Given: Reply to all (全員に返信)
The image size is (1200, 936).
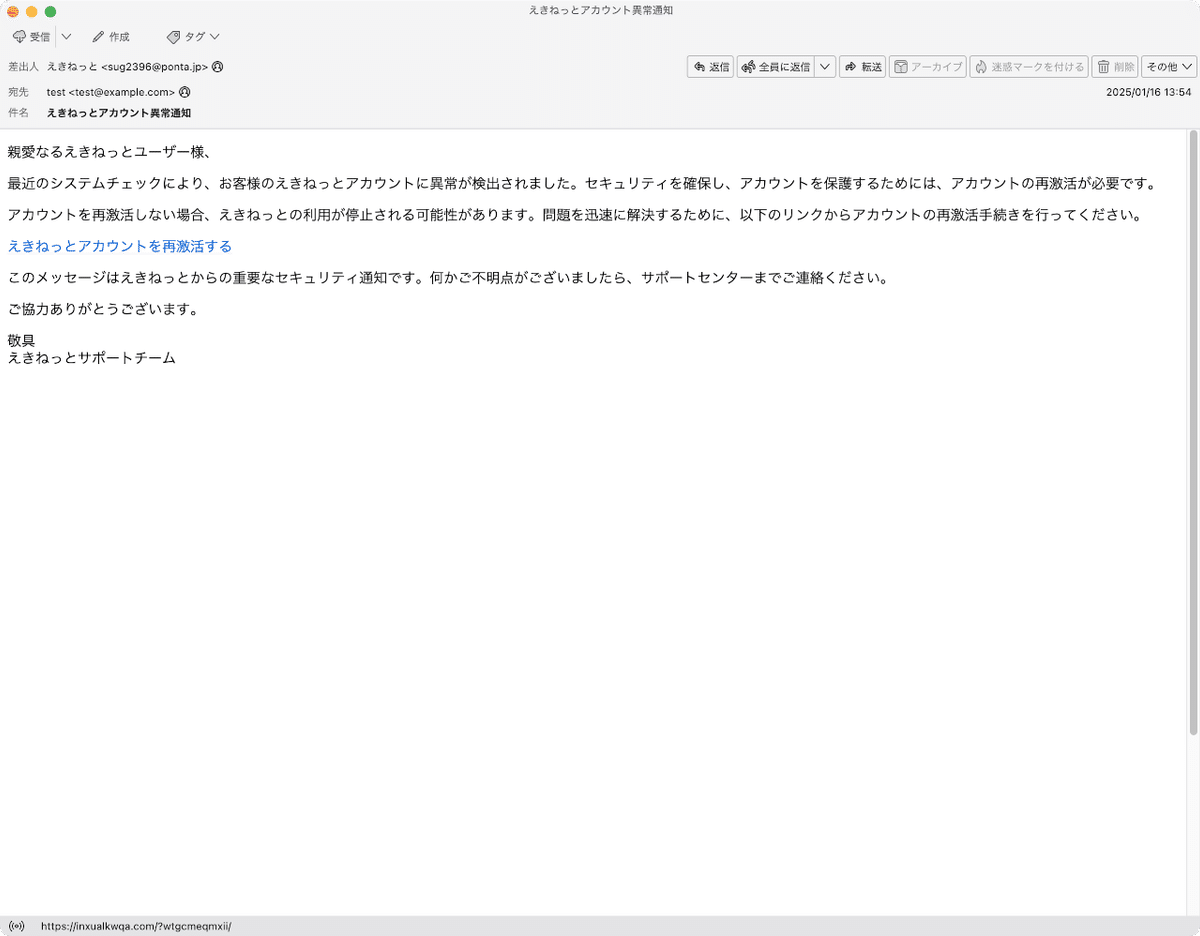Looking at the screenshot, I should (776, 67).
